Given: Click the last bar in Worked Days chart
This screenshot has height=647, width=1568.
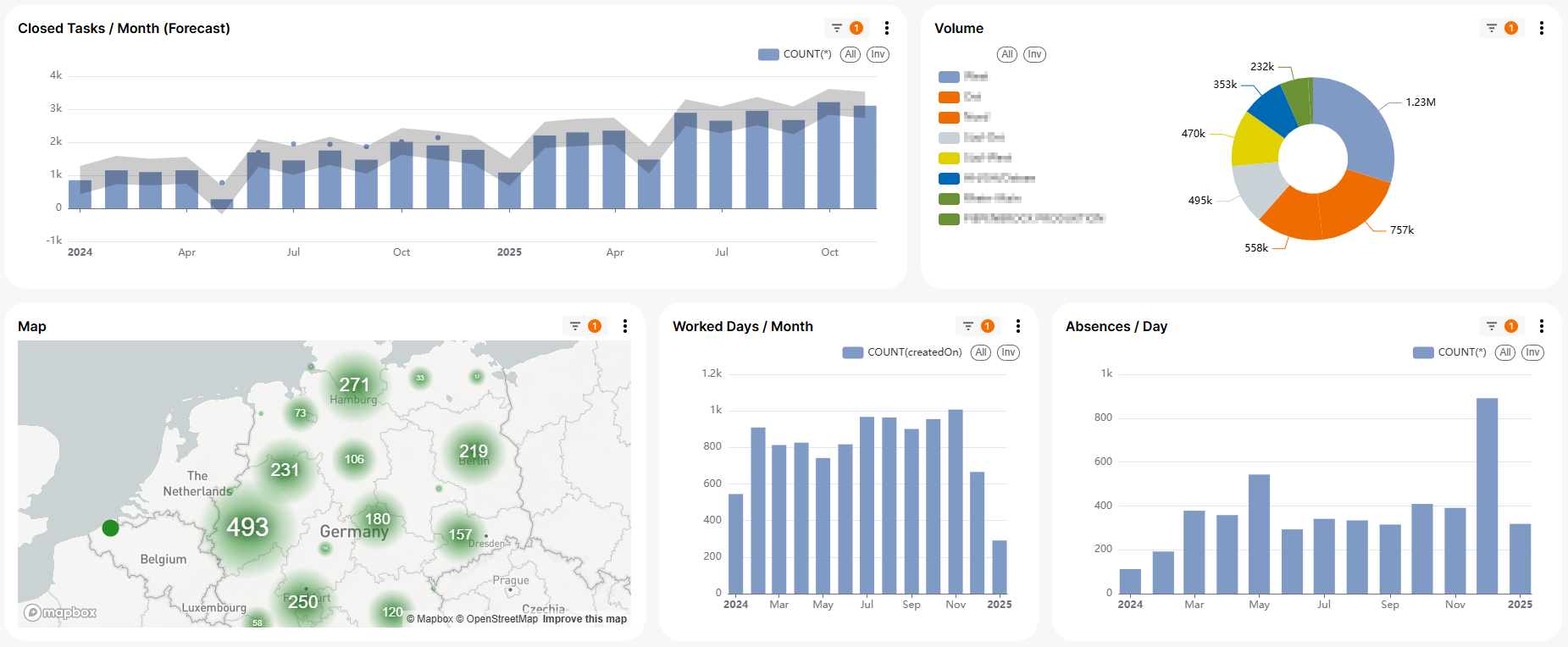Looking at the screenshot, I should tap(1000, 567).
